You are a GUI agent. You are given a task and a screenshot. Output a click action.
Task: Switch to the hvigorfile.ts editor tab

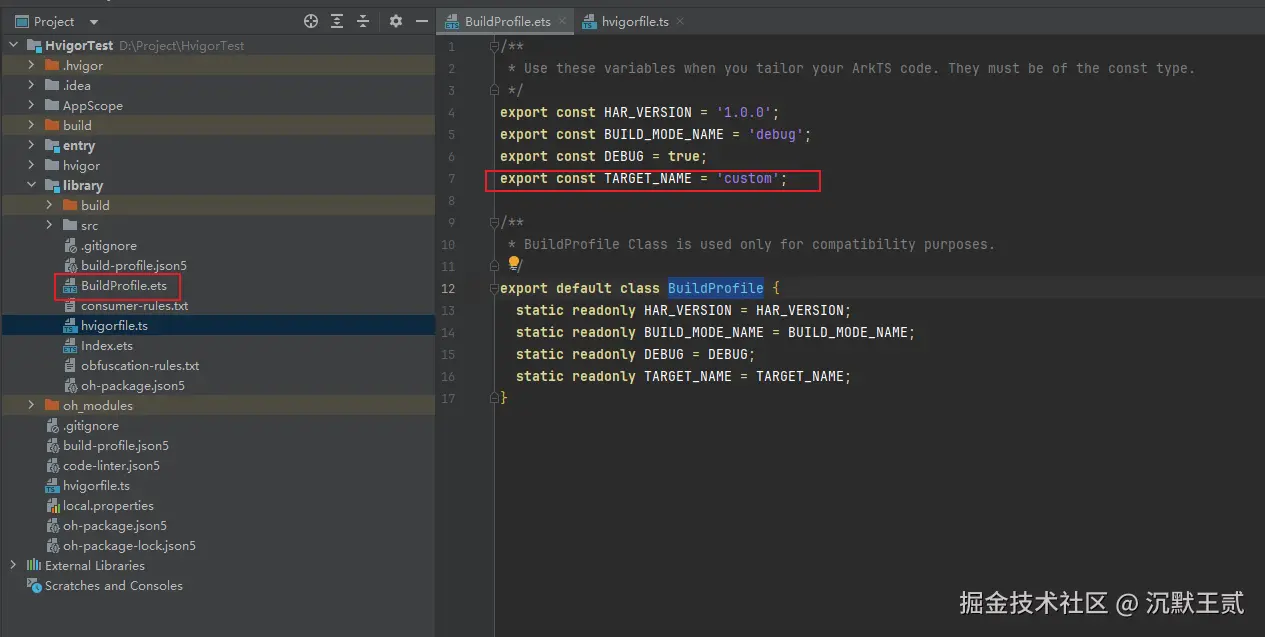click(x=634, y=21)
